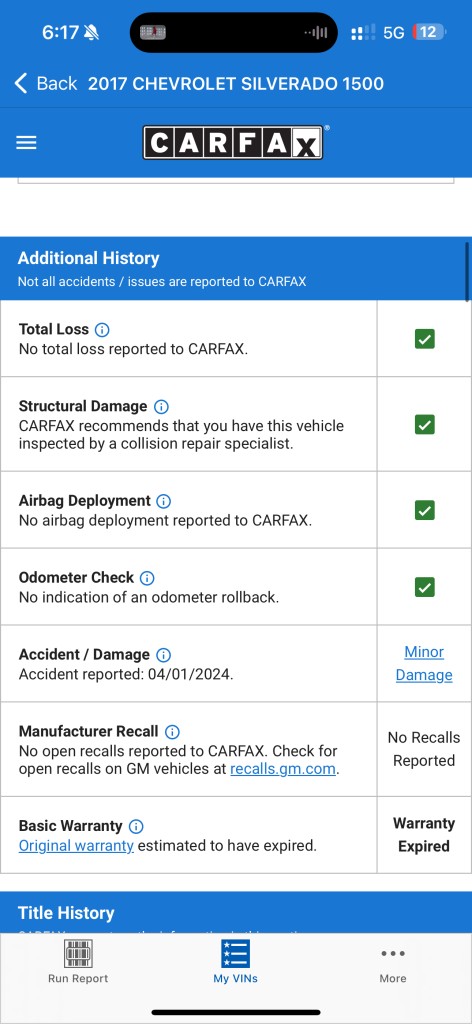Tap the Manufacturer Recall info icon
The width and height of the screenshot is (472, 1024).
tap(172, 731)
